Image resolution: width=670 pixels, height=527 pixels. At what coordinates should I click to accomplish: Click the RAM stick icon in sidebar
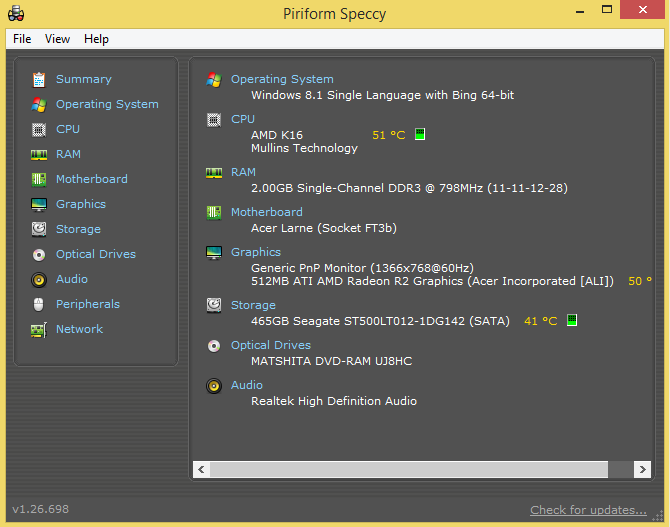click(39, 154)
